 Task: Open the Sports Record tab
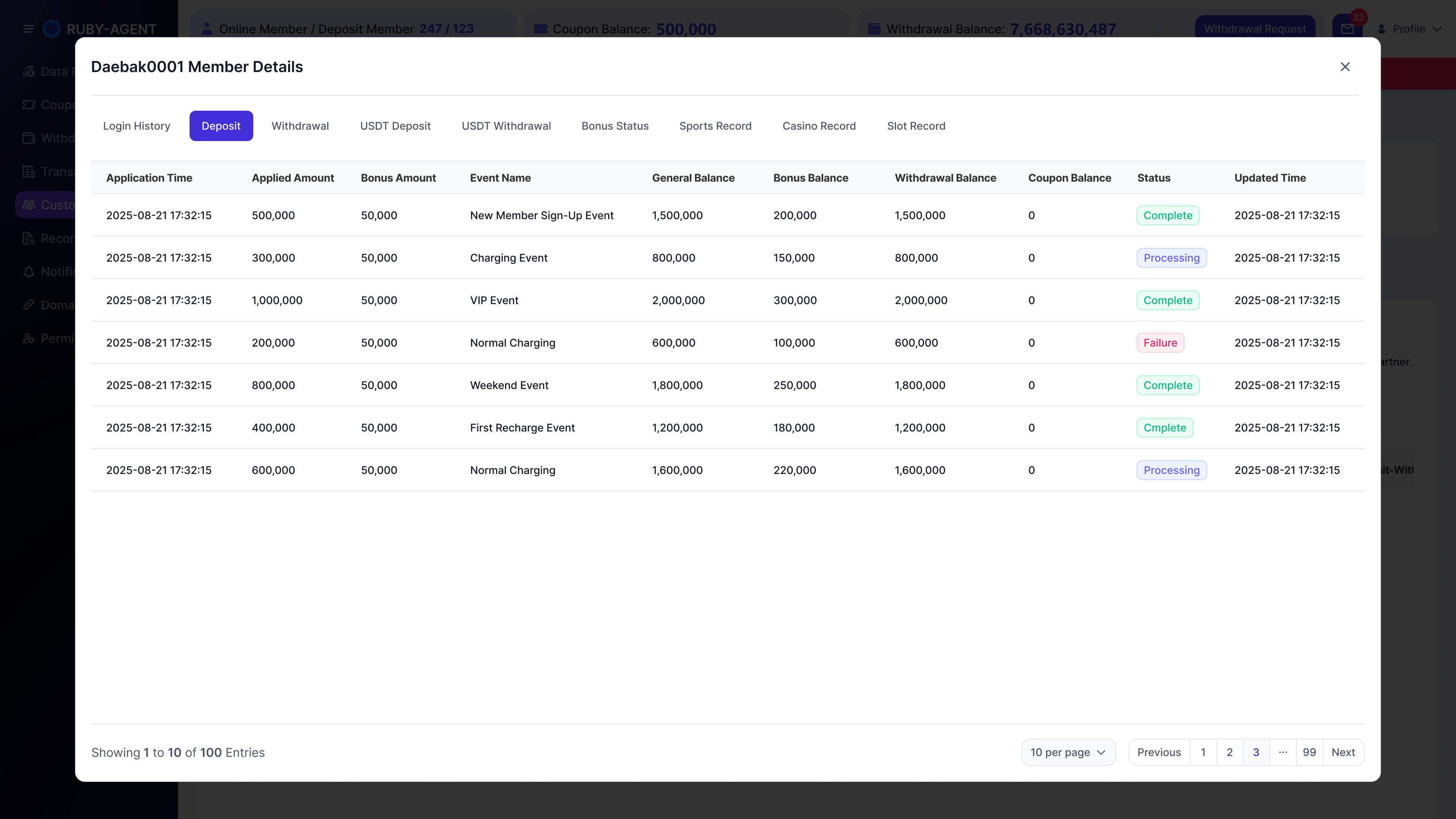(715, 126)
